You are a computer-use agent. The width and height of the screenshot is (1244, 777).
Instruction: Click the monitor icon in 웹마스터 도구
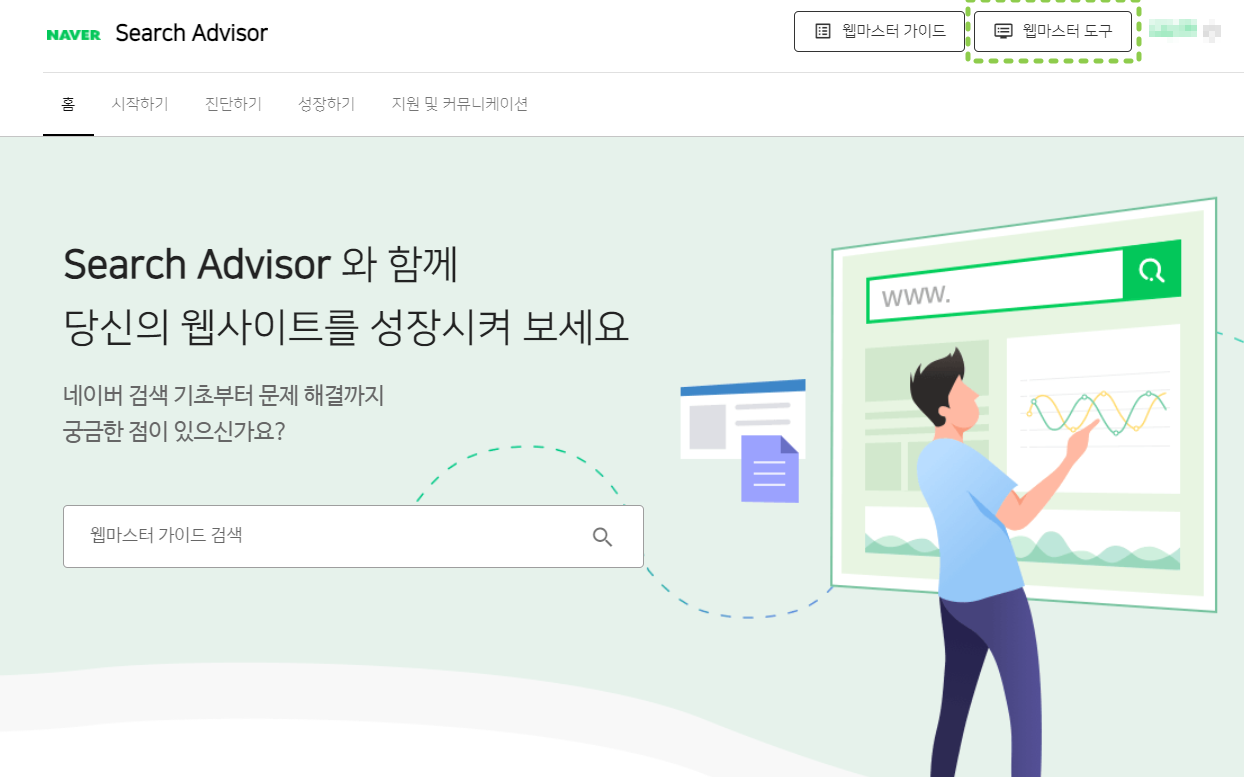pos(1003,31)
